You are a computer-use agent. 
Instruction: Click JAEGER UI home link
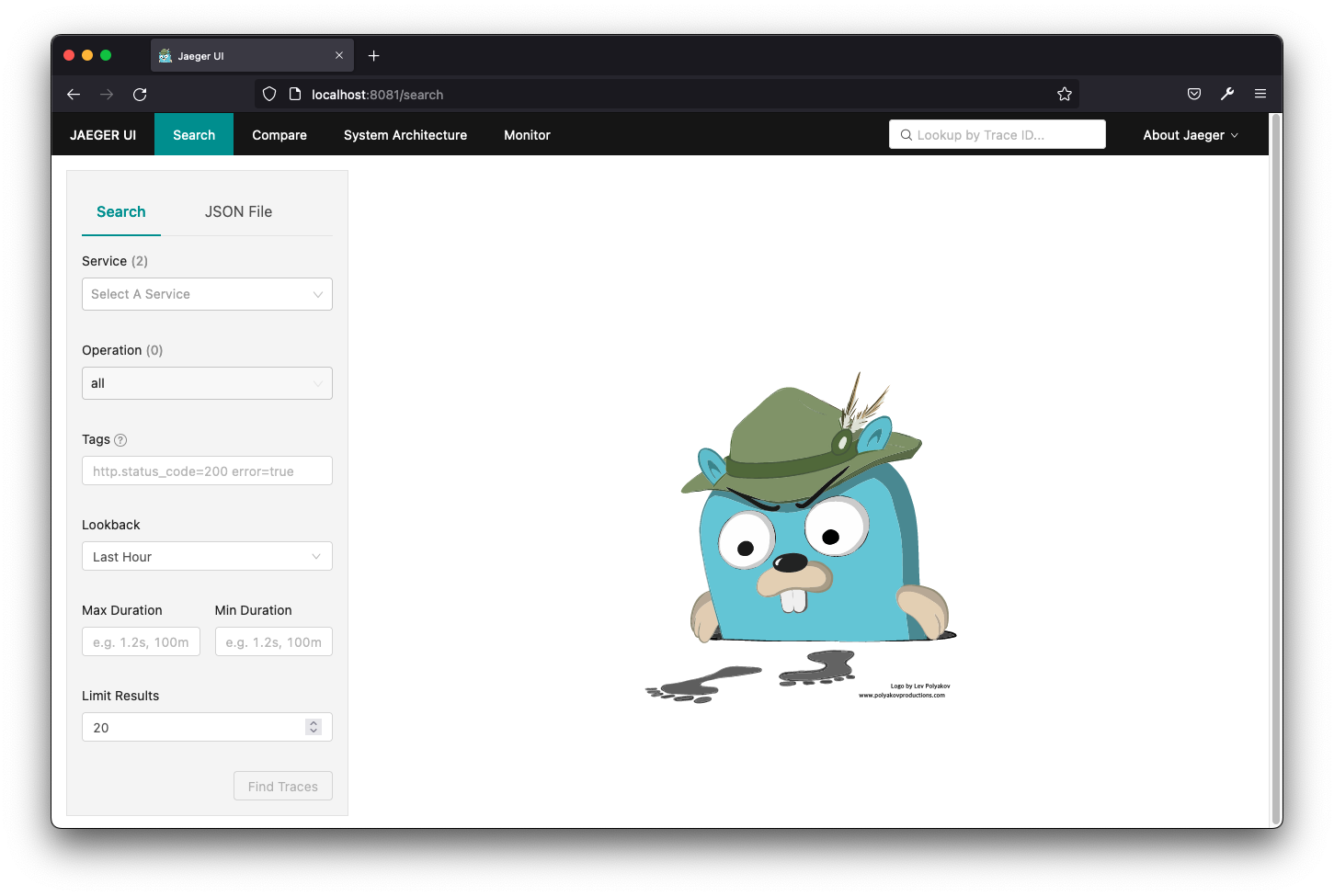(103, 135)
